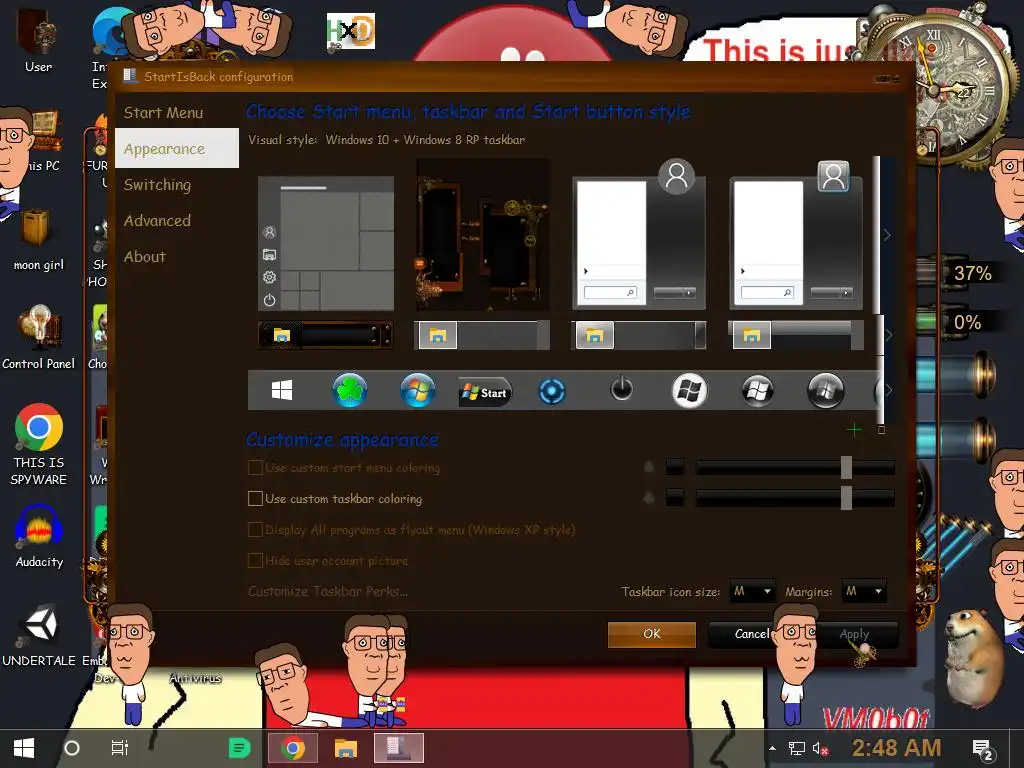Toggle Use custom taskbar coloring checkbox
The image size is (1024, 768).
pos(255,498)
